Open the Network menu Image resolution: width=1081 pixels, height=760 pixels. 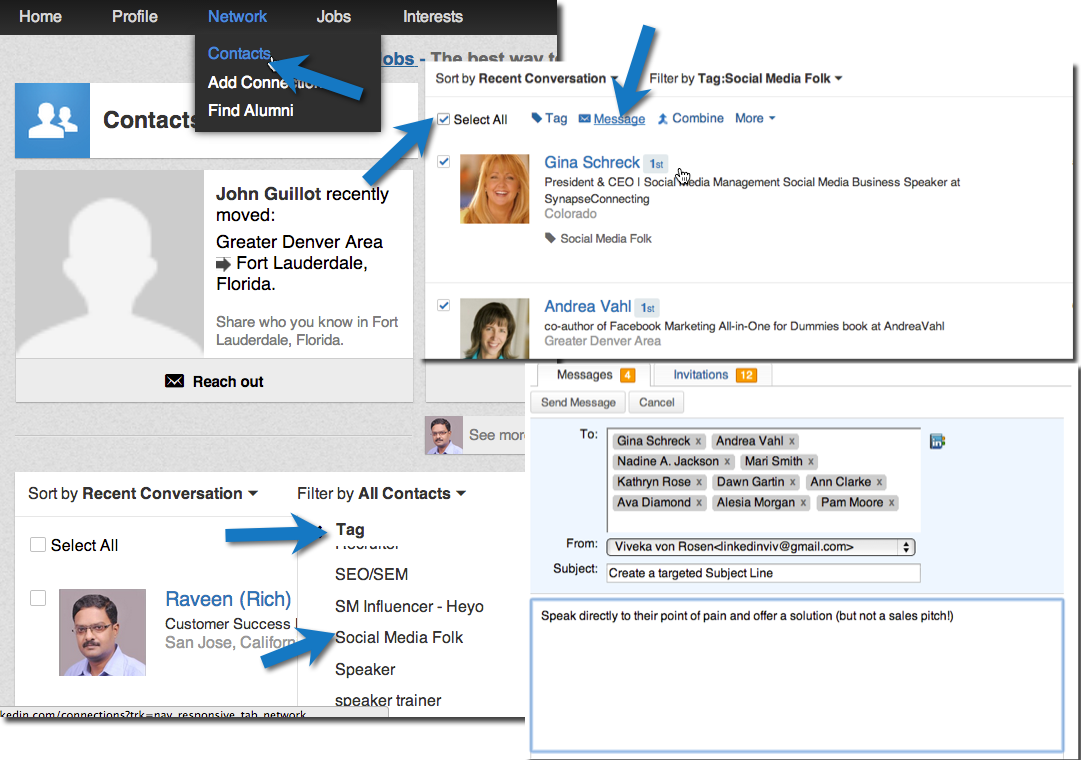237,17
